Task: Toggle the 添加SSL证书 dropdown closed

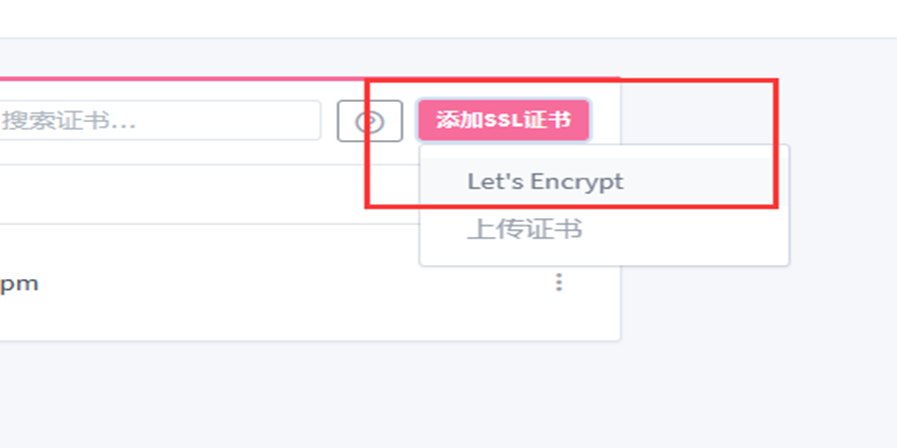Action: click(x=503, y=120)
